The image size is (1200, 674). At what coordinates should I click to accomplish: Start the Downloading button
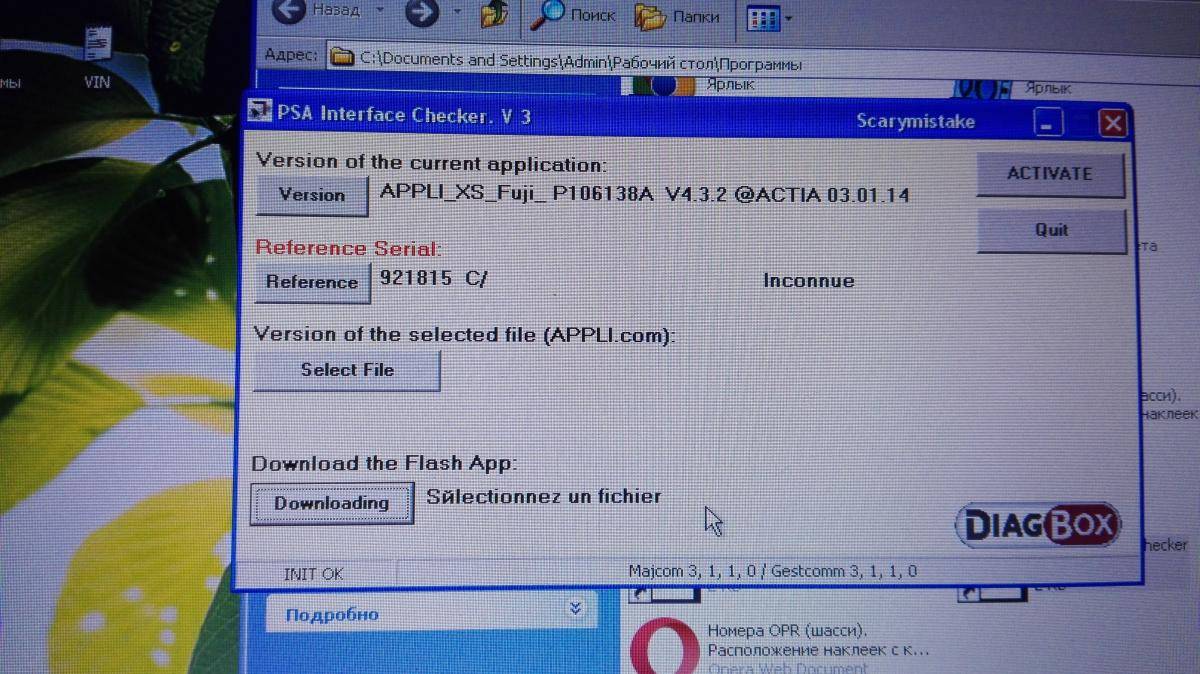331,503
